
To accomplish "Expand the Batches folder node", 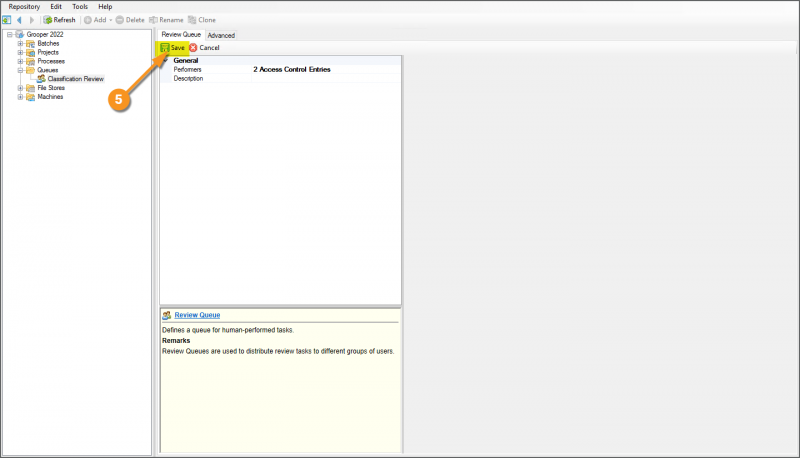I will tap(20, 43).
